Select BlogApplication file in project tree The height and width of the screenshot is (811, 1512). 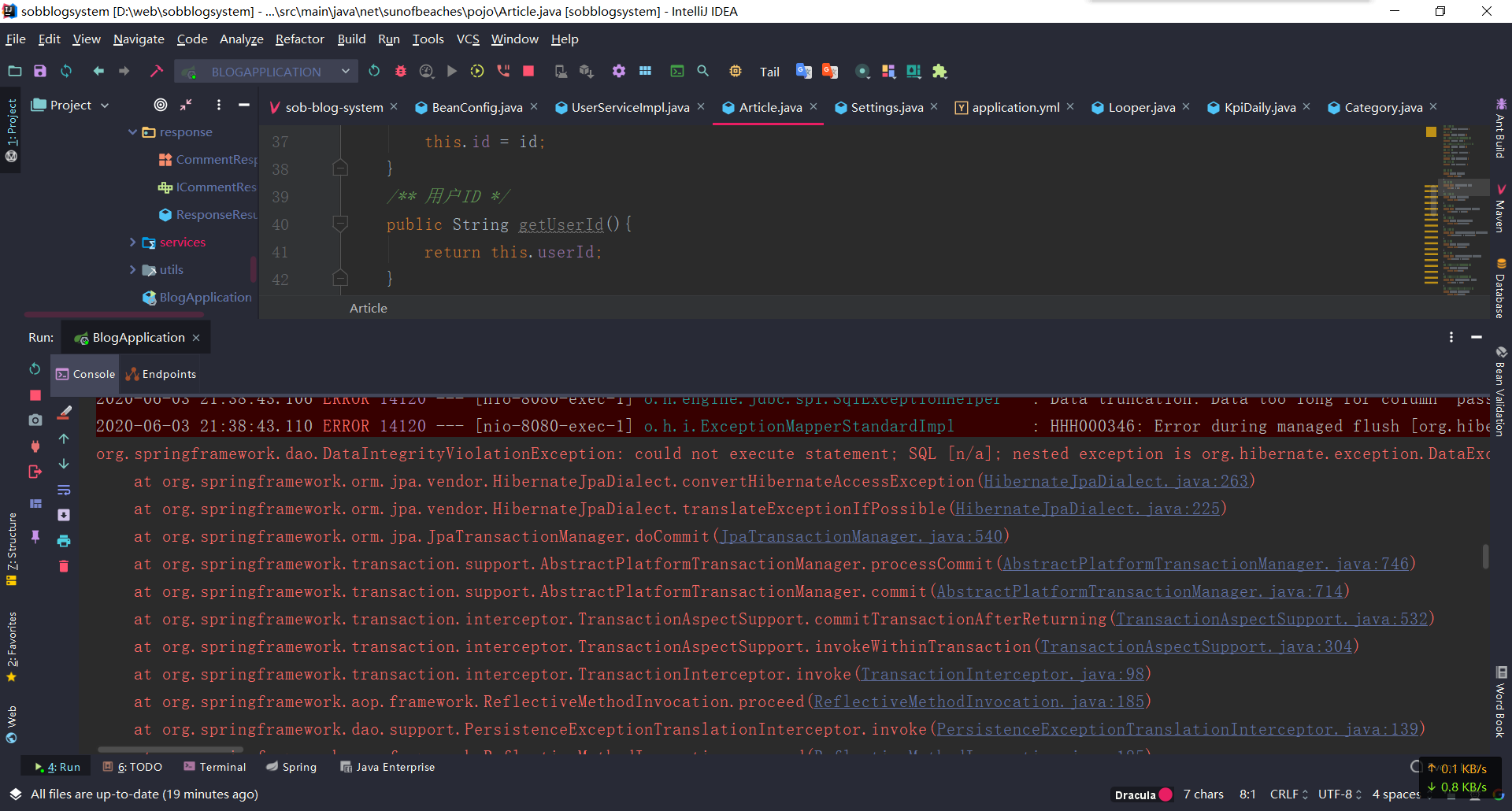coord(197,298)
